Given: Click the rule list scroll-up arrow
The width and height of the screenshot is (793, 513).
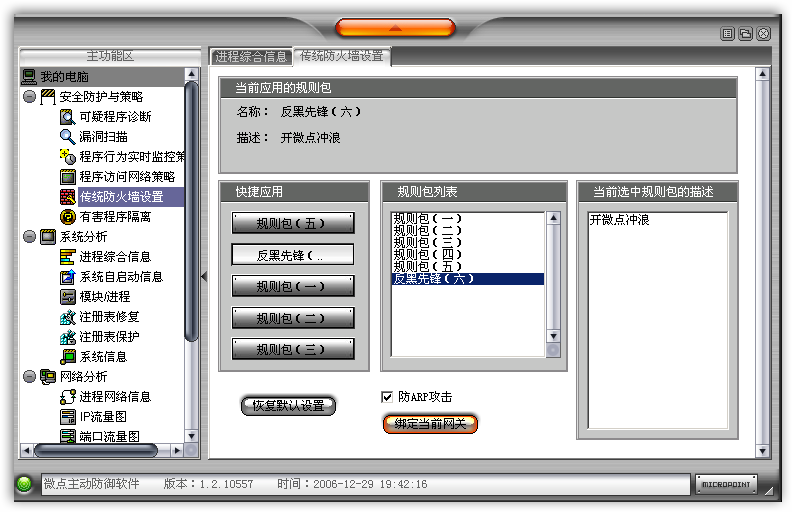Looking at the screenshot, I should coord(553,218).
